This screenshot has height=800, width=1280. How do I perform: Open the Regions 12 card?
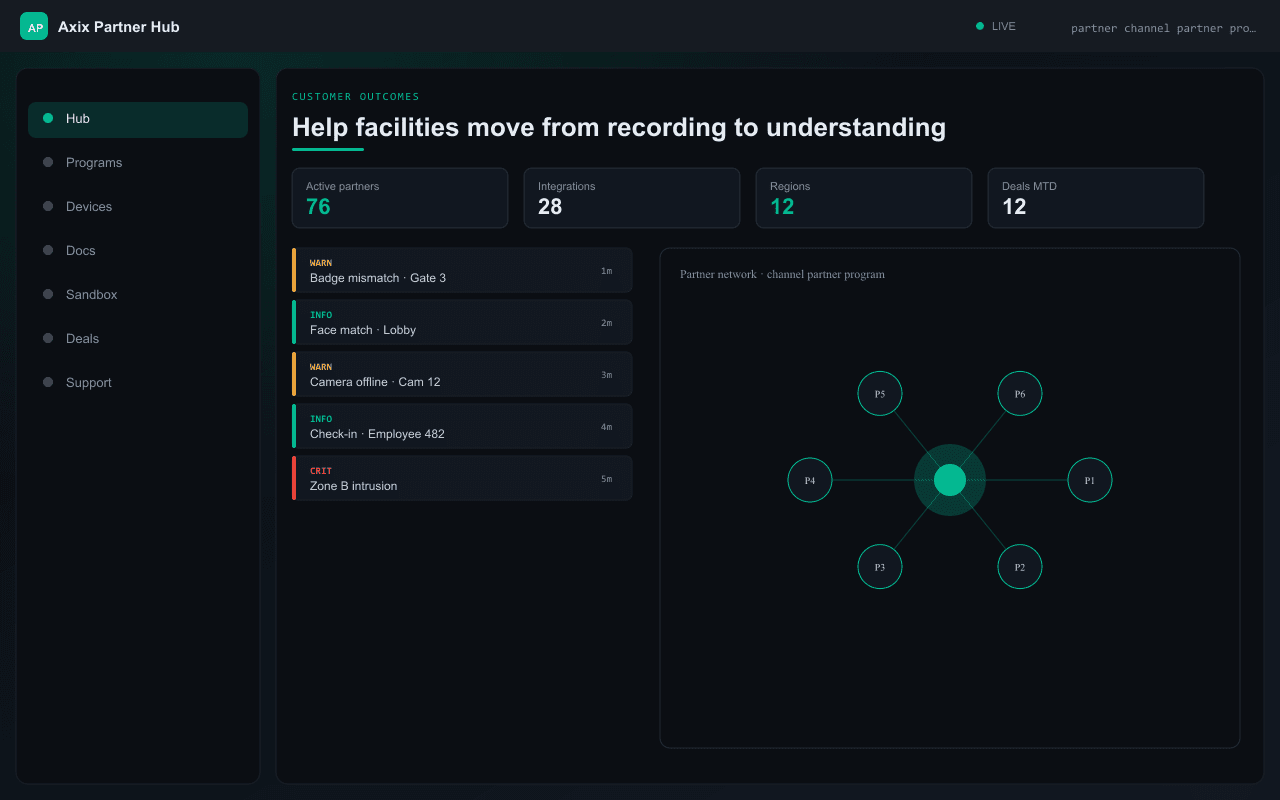pos(864,198)
